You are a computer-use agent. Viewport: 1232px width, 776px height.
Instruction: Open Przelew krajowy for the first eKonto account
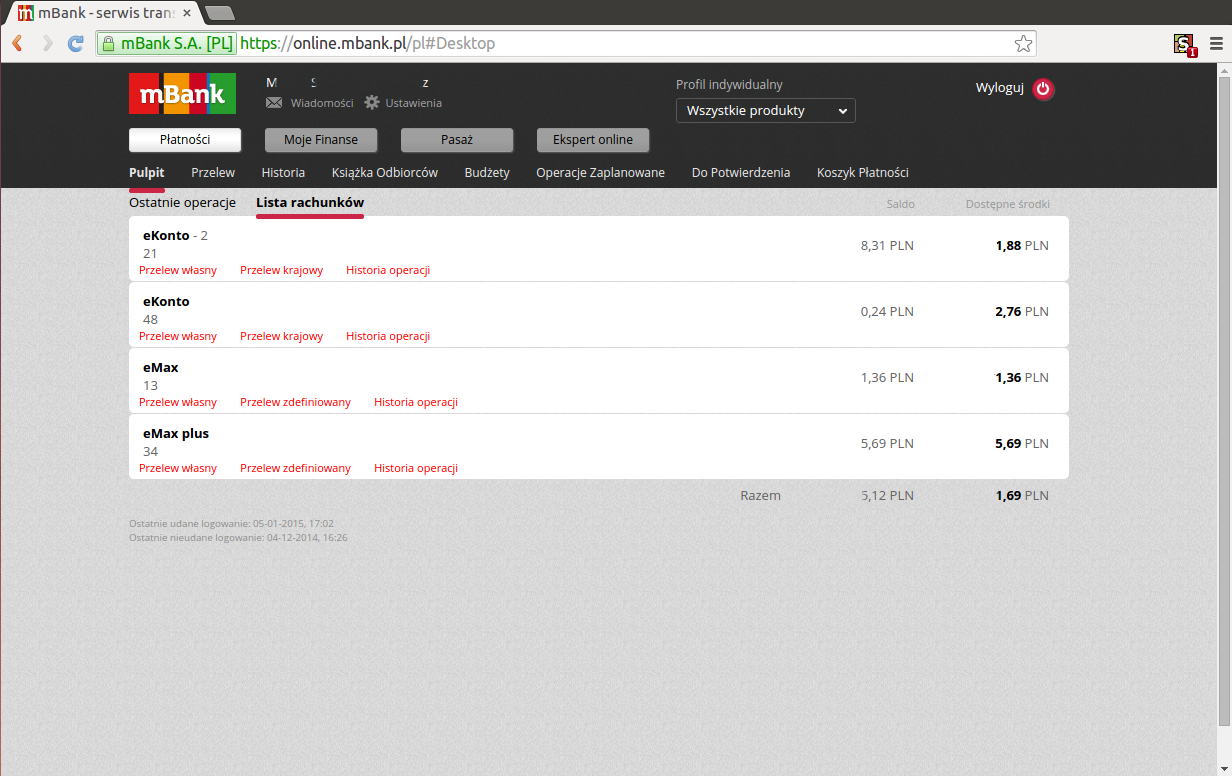pos(281,269)
